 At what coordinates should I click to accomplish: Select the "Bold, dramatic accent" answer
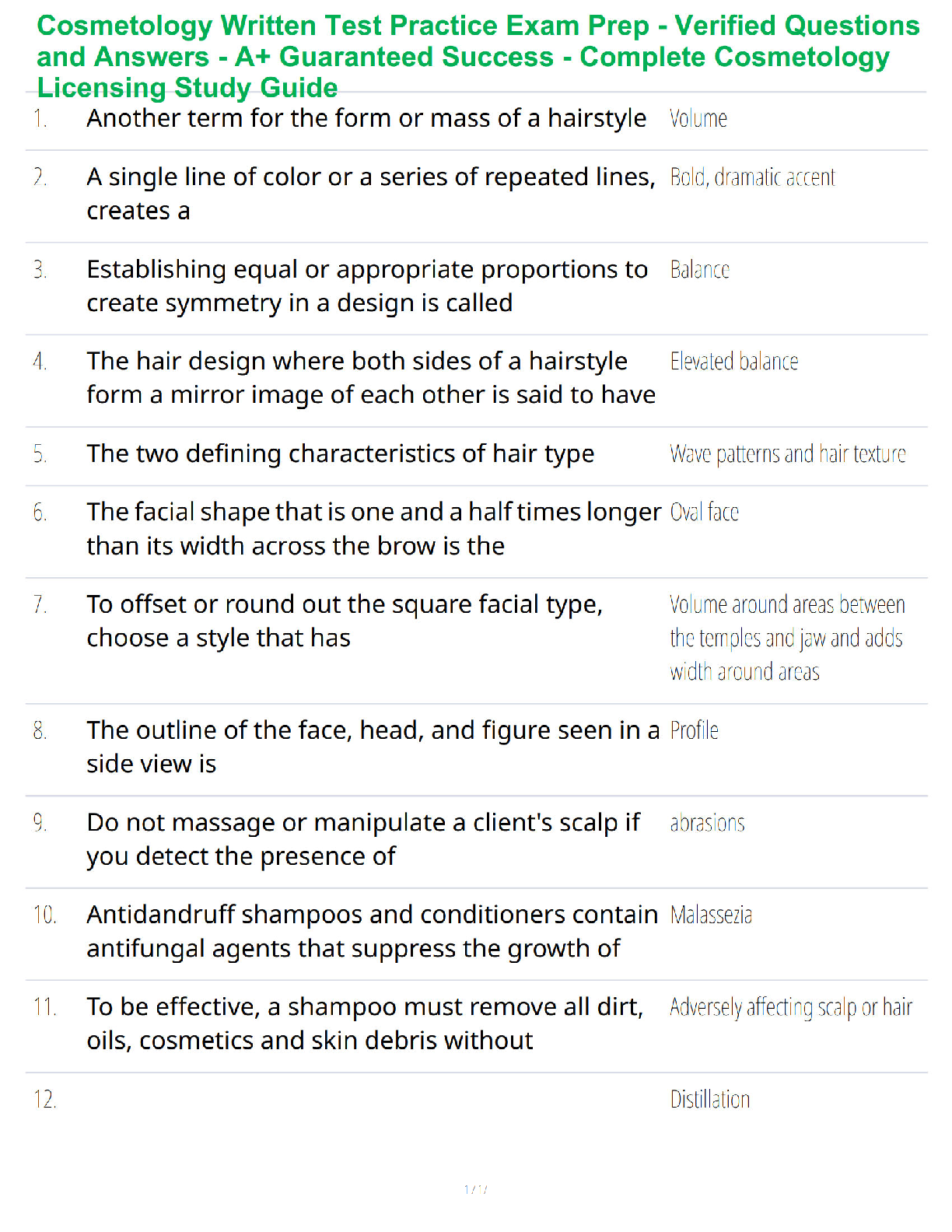752,178
